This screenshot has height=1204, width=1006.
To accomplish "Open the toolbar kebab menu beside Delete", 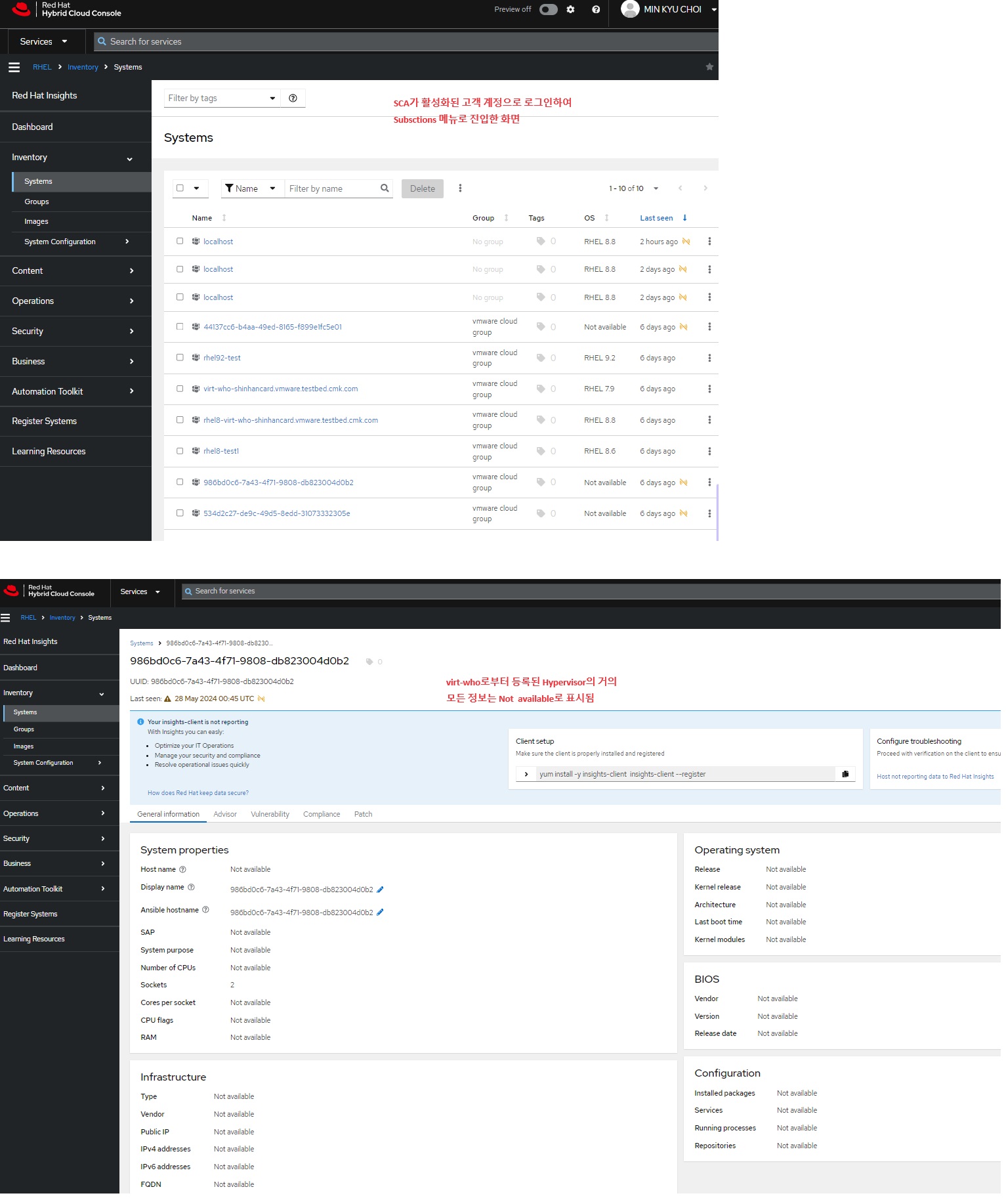I will pyautogui.click(x=460, y=188).
